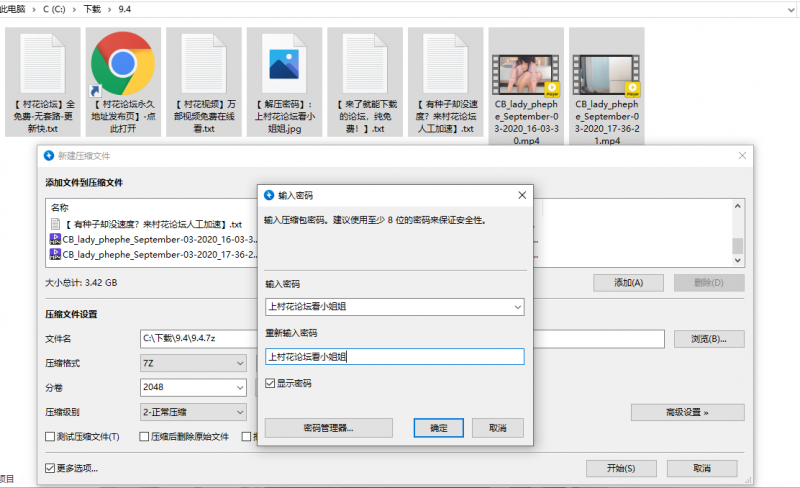This screenshot has width=800, height=488.
Task: Enable the 测试压缩文件(T) checkbox
Action: [x=51, y=437]
